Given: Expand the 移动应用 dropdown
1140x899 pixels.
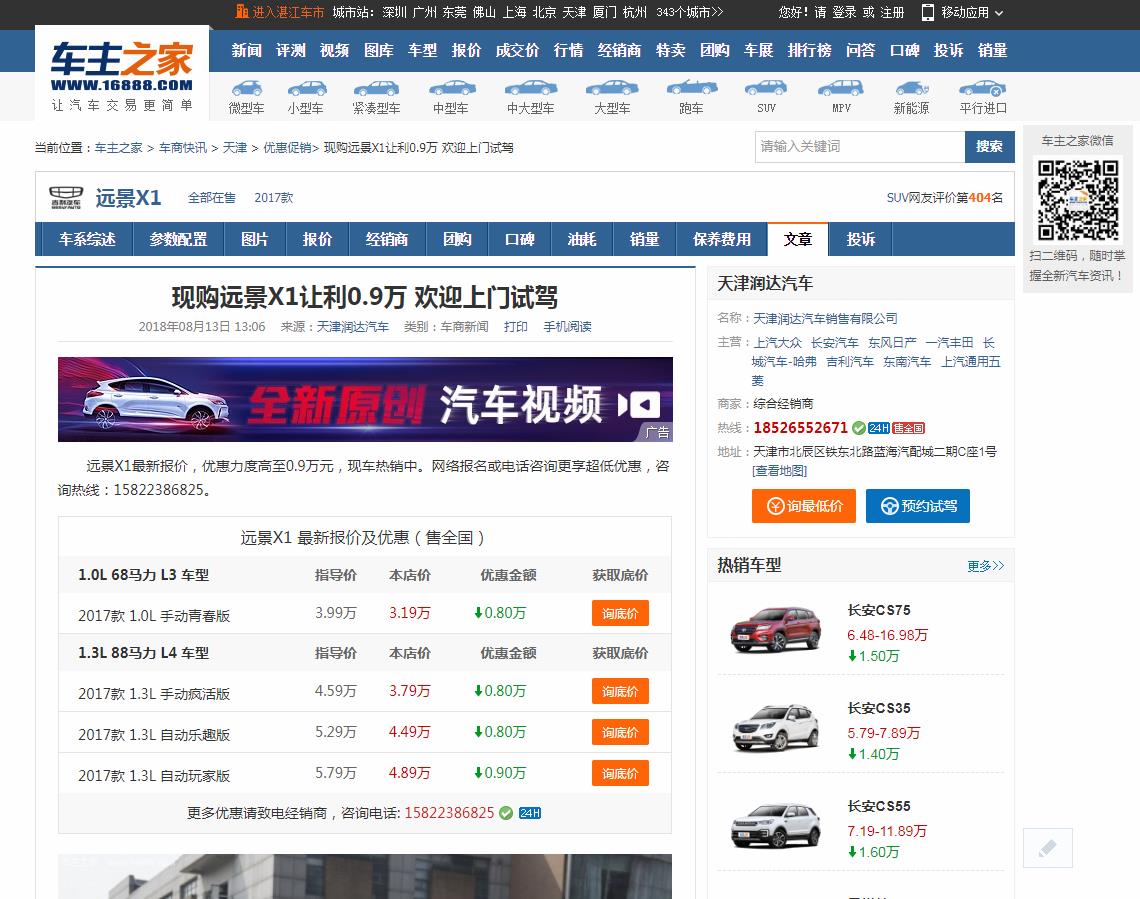Looking at the screenshot, I should click(963, 12).
